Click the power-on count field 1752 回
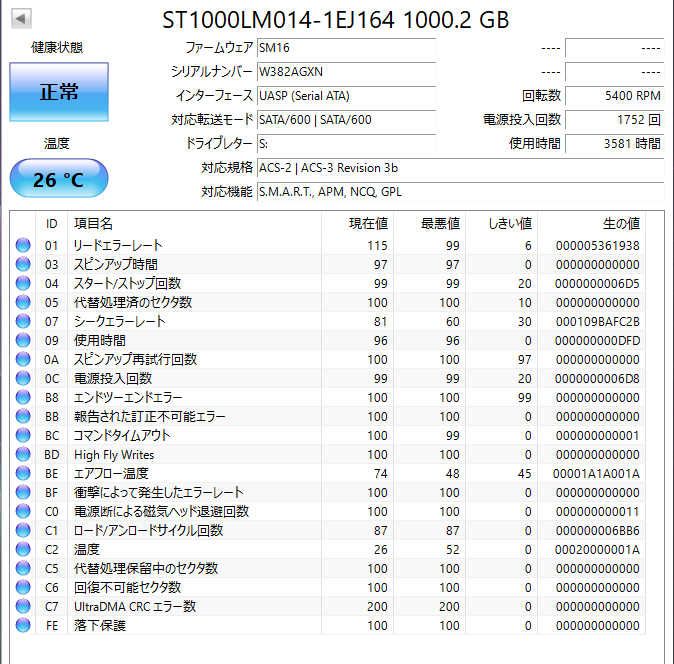This screenshot has height=664, width=674. 615,120
